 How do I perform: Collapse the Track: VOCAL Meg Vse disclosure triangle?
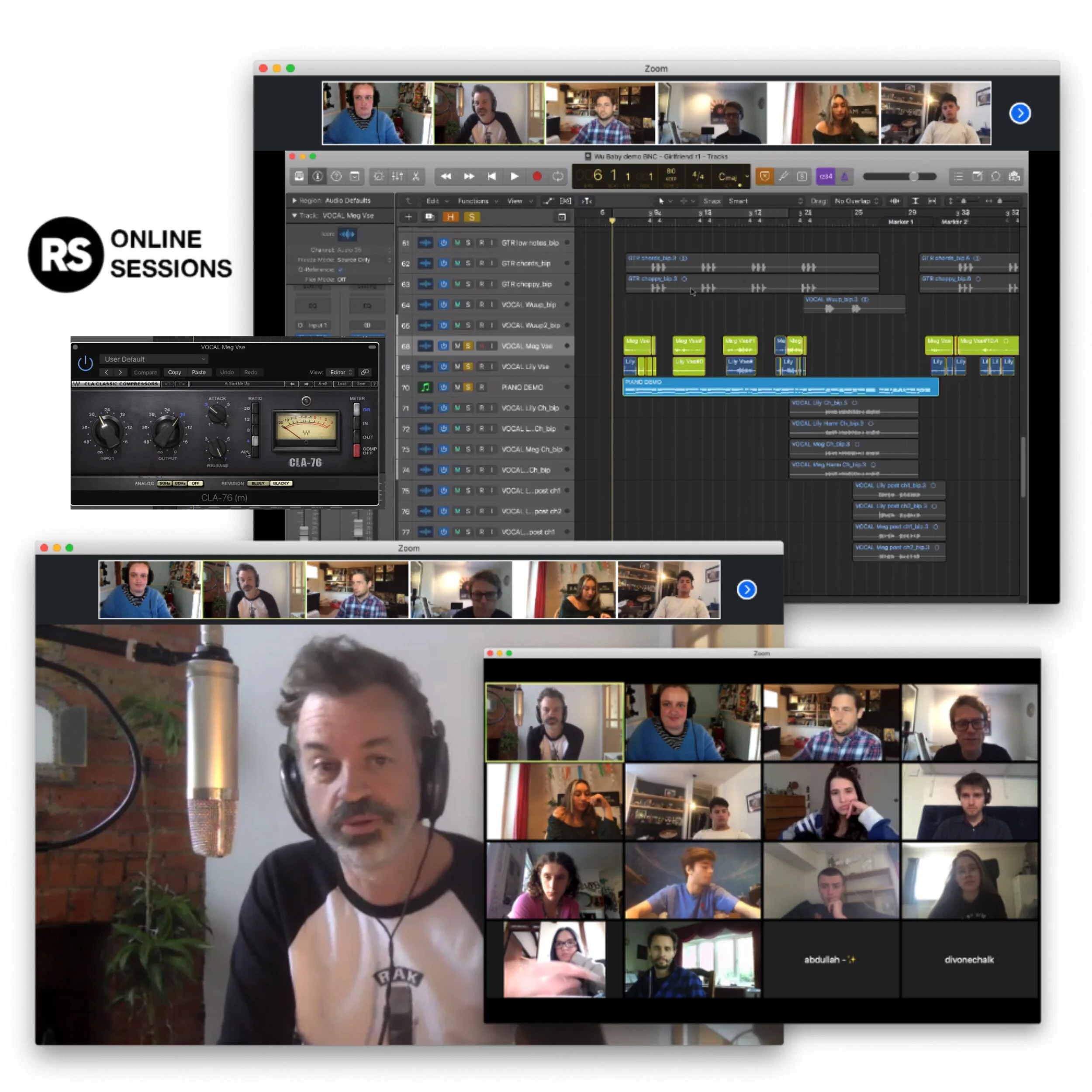tap(295, 215)
